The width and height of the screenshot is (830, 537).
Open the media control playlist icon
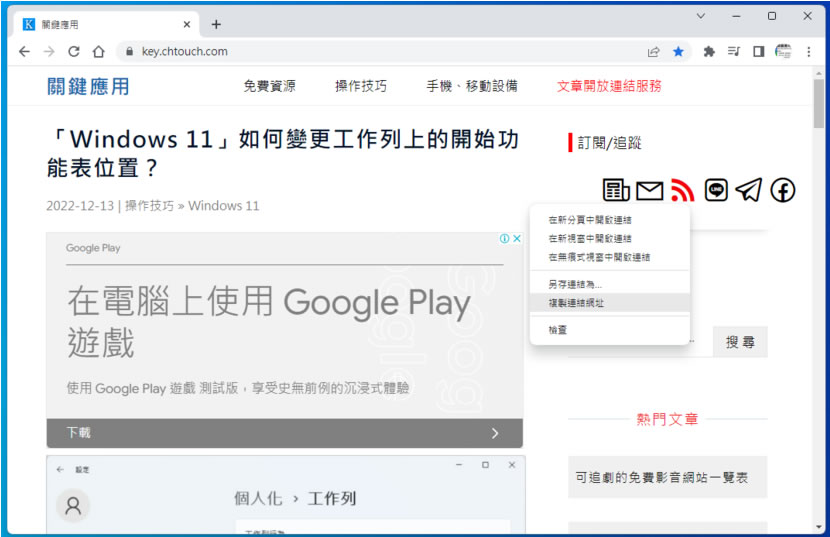pos(734,51)
